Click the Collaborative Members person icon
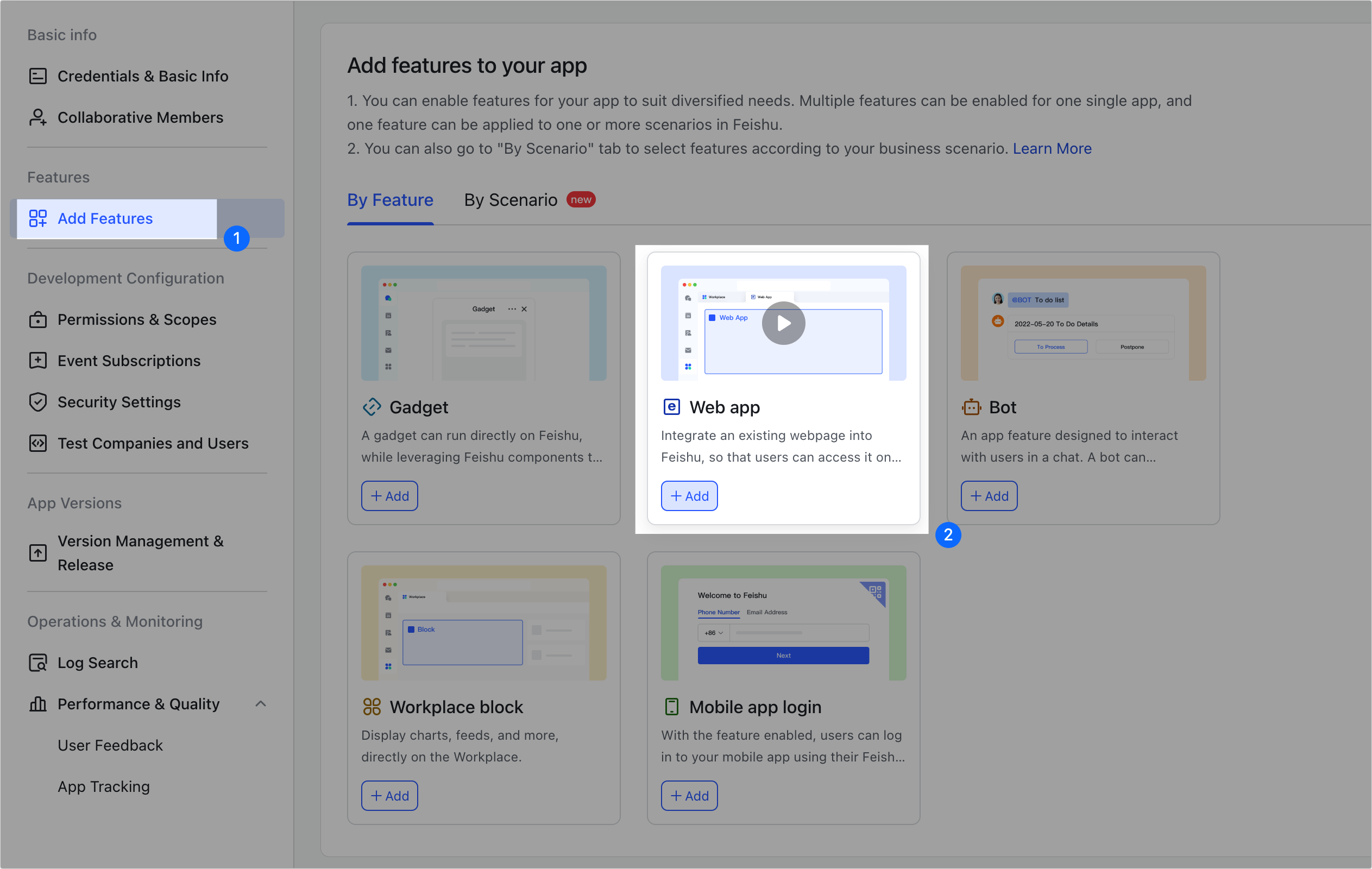 pyautogui.click(x=37, y=117)
